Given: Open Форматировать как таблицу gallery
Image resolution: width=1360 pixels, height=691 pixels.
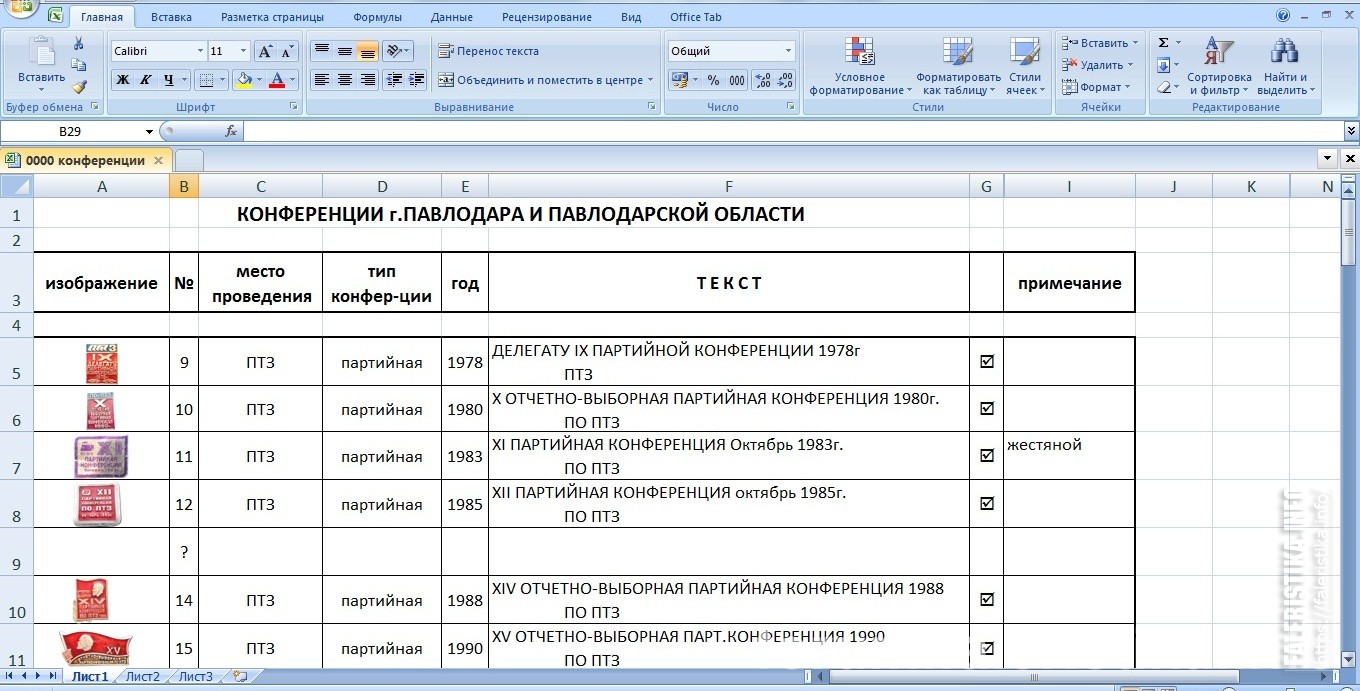Looking at the screenshot, I should (958, 66).
